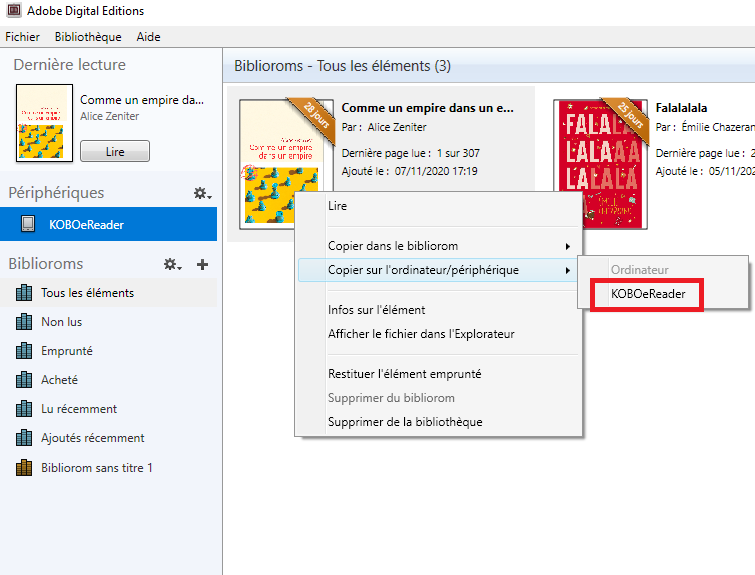The width and height of the screenshot is (755, 575).
Task: Open Infos sur l'élément
Action: [x=438, y=310]
